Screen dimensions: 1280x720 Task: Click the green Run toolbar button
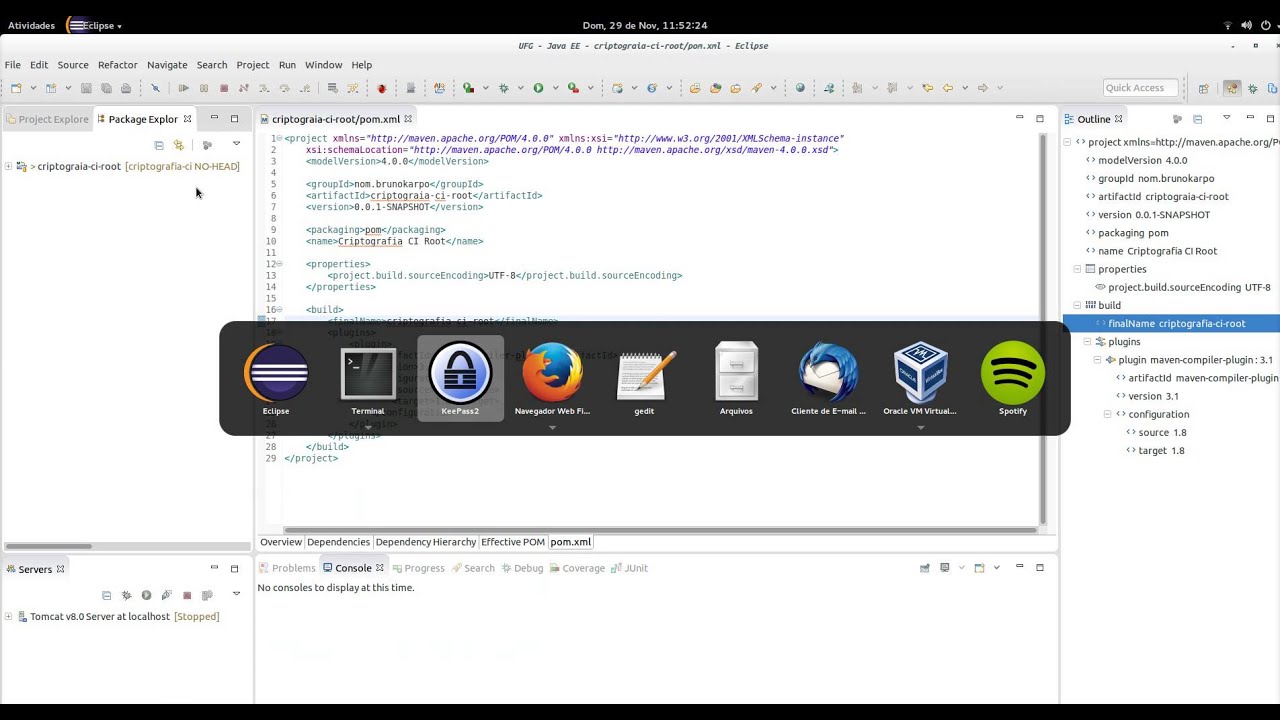538,88
